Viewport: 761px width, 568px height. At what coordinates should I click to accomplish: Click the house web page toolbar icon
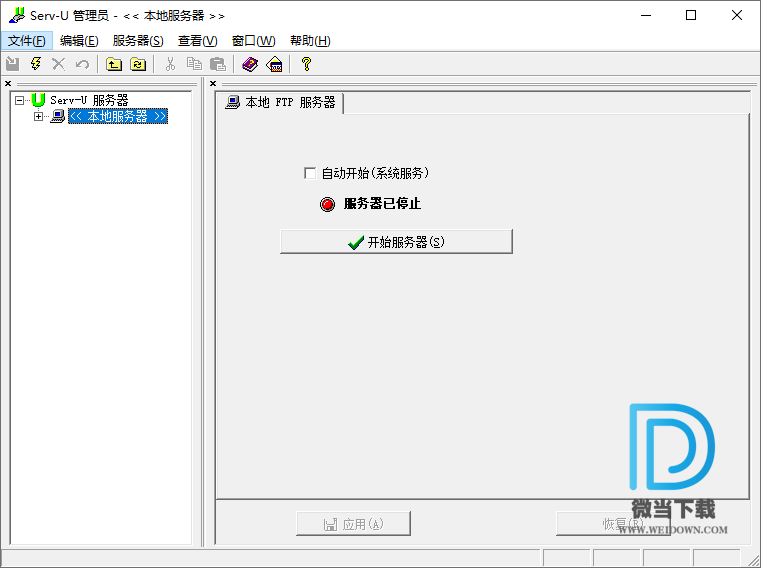pyautogui.click(x=275, y=64)
